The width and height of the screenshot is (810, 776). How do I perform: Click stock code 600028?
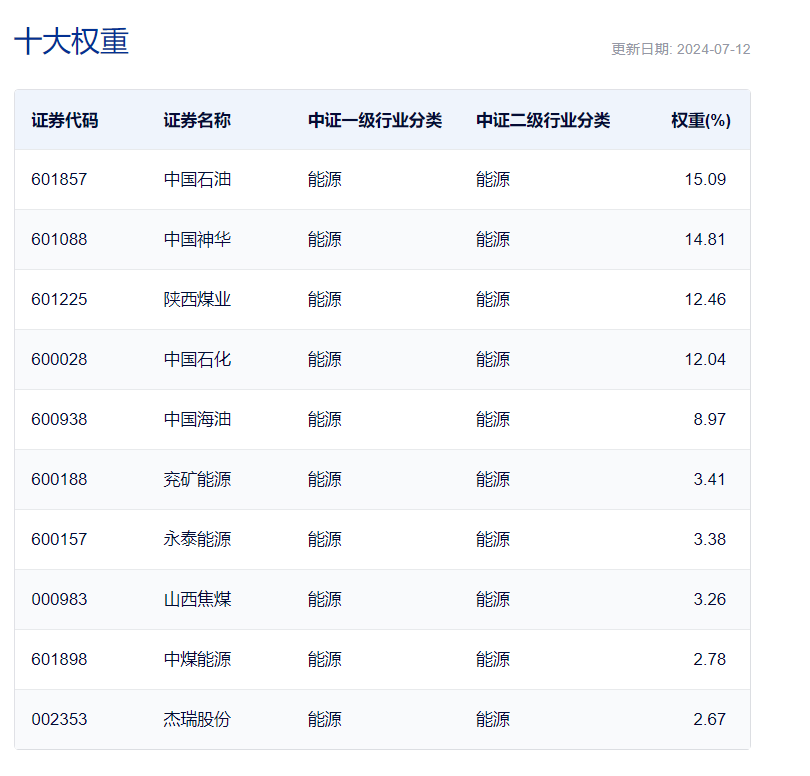tap(59, 359)
